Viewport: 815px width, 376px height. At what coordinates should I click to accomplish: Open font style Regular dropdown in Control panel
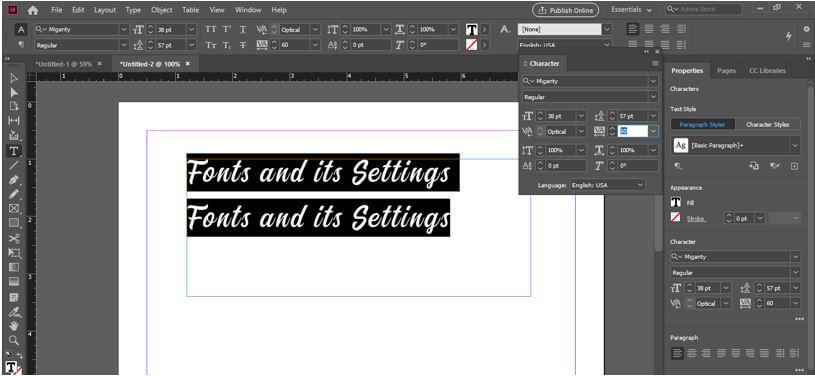[x=124, y=45]
